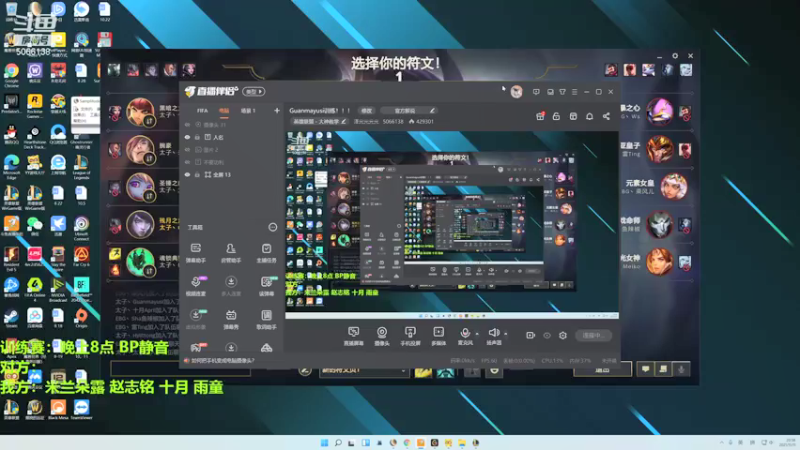The width and height of the screenshot is (800, 450).
Task: Click the phone-as-camera tip link at bottom
Action: click(x=222, y=360)
